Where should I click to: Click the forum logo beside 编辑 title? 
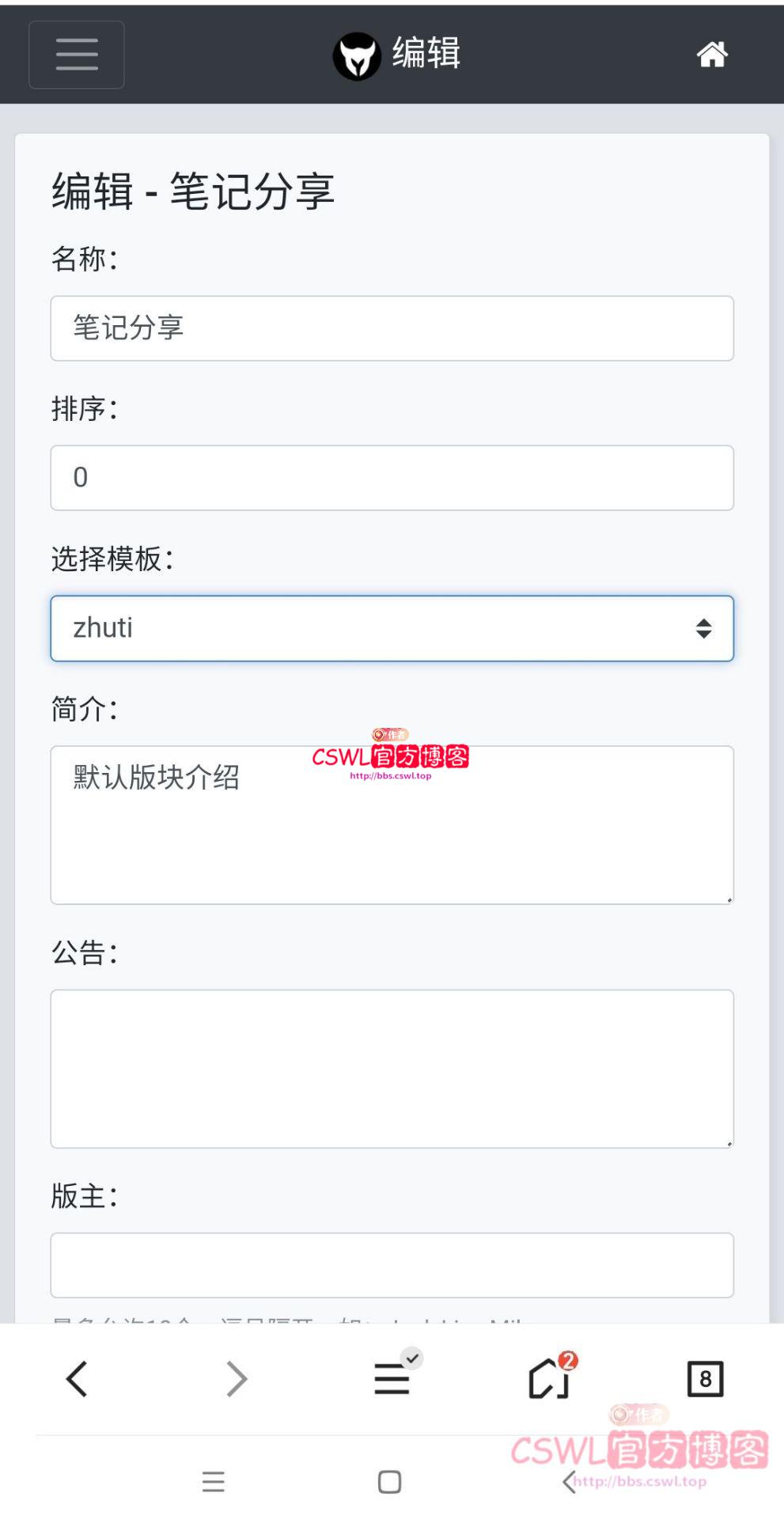(357, 54)
